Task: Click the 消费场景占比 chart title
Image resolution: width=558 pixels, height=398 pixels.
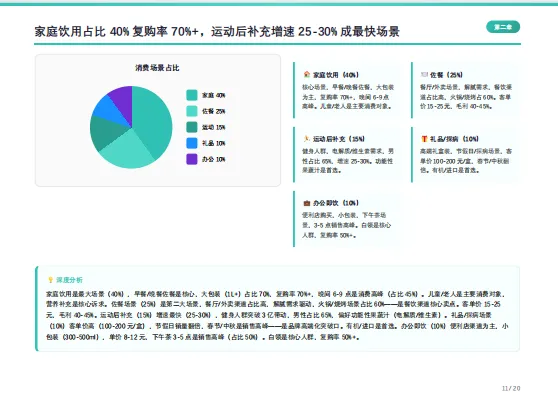Action: click(x=157, y=68)
